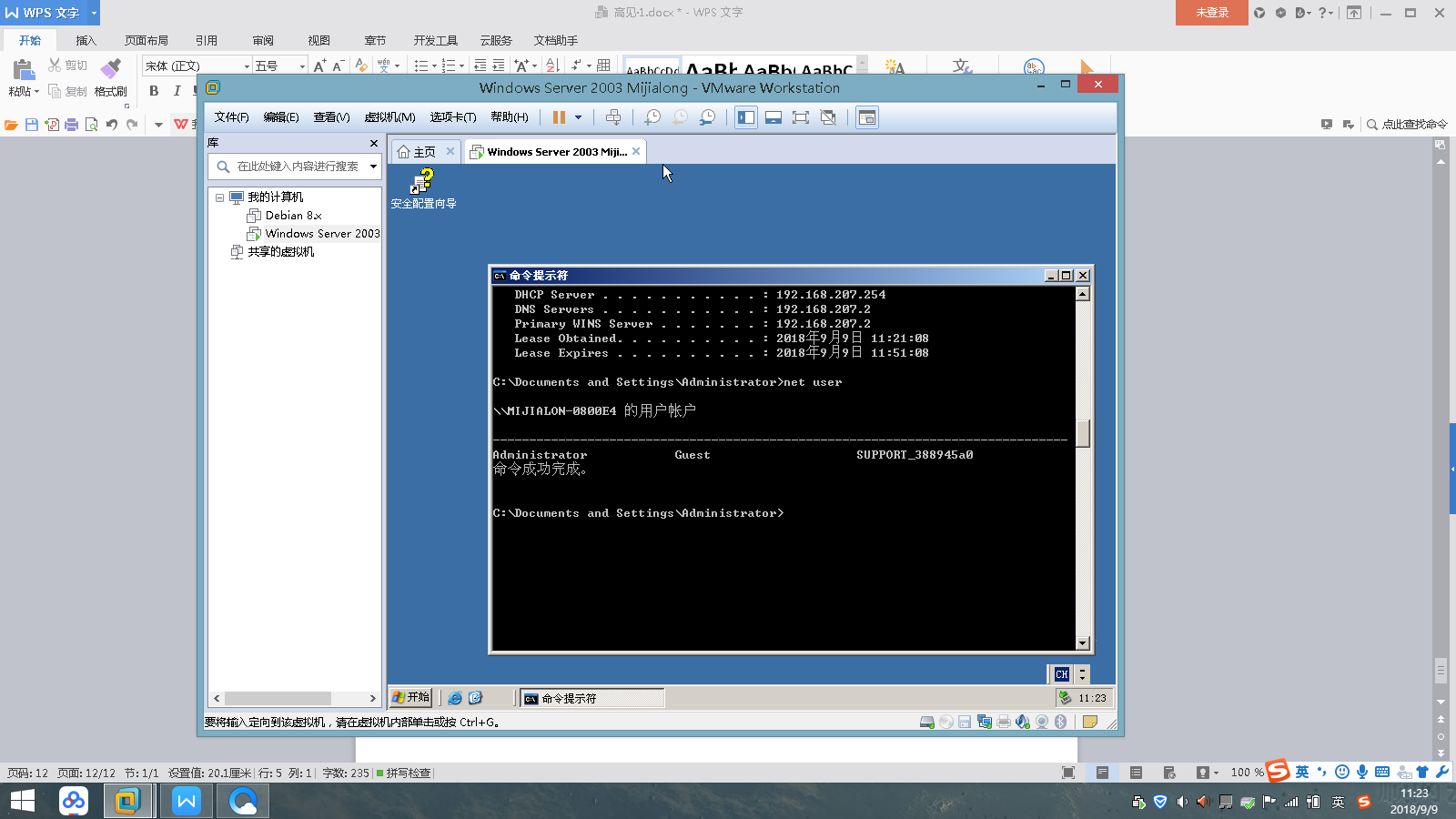This screenshot has width=1456, height=819.
Task: Click the library horizontal scrollbar right arrow
Action: tap(372, 698)
